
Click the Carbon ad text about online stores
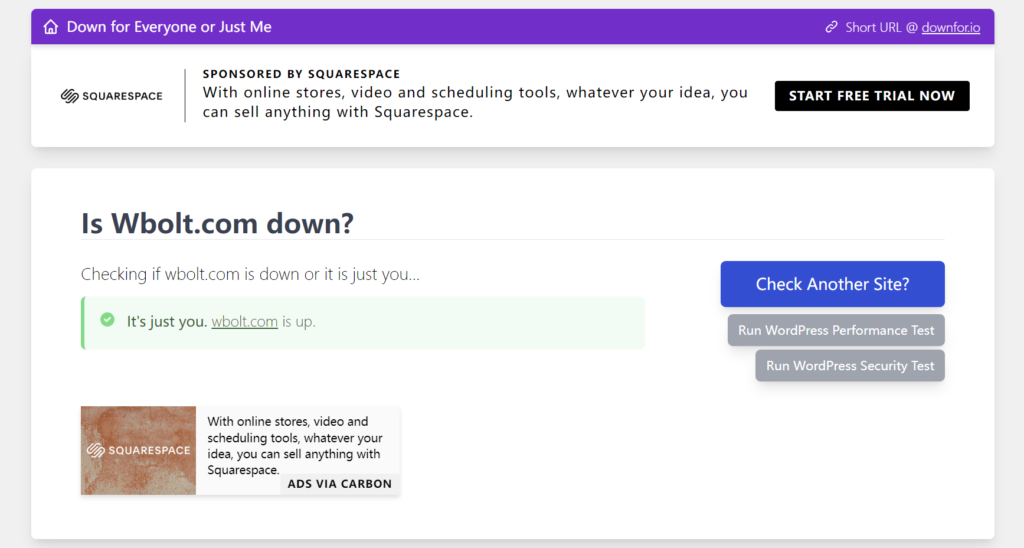[295, 445]
